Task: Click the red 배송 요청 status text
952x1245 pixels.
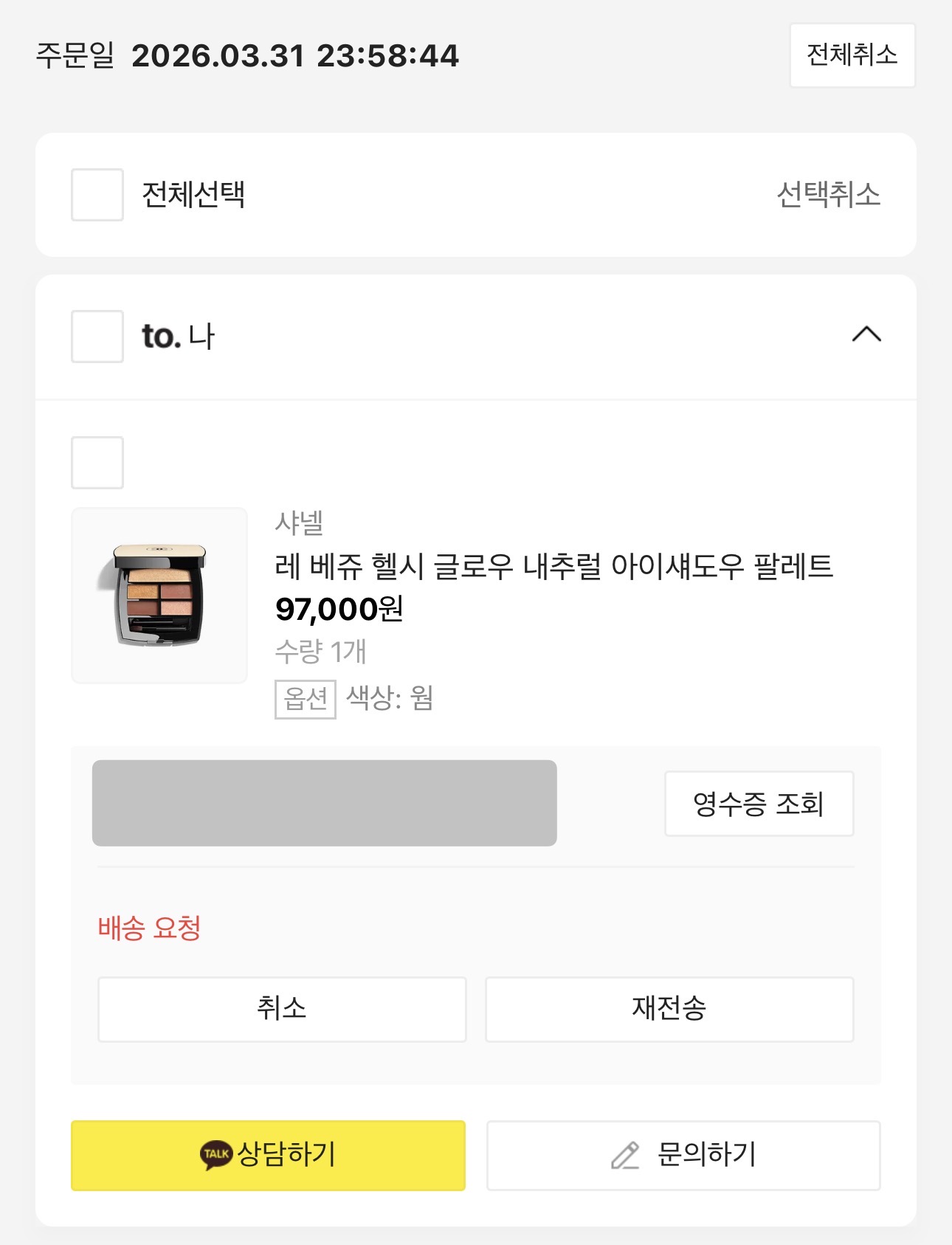Action: pos(150,928)
